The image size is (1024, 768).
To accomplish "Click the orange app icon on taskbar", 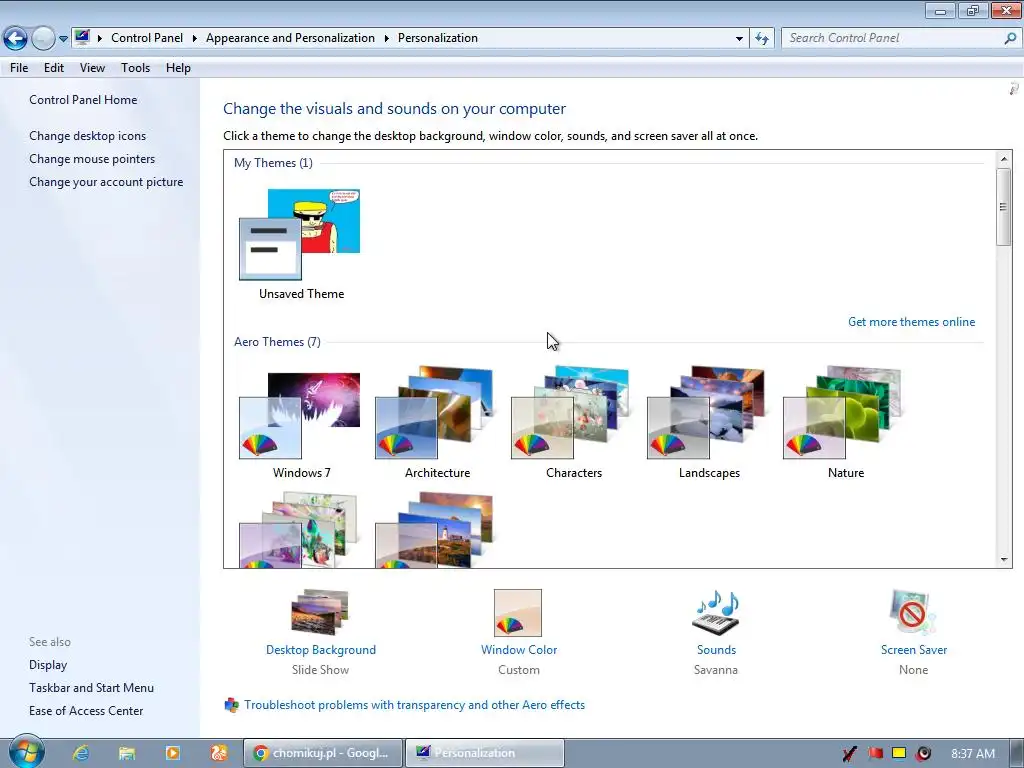I will [x=219, y=753].
